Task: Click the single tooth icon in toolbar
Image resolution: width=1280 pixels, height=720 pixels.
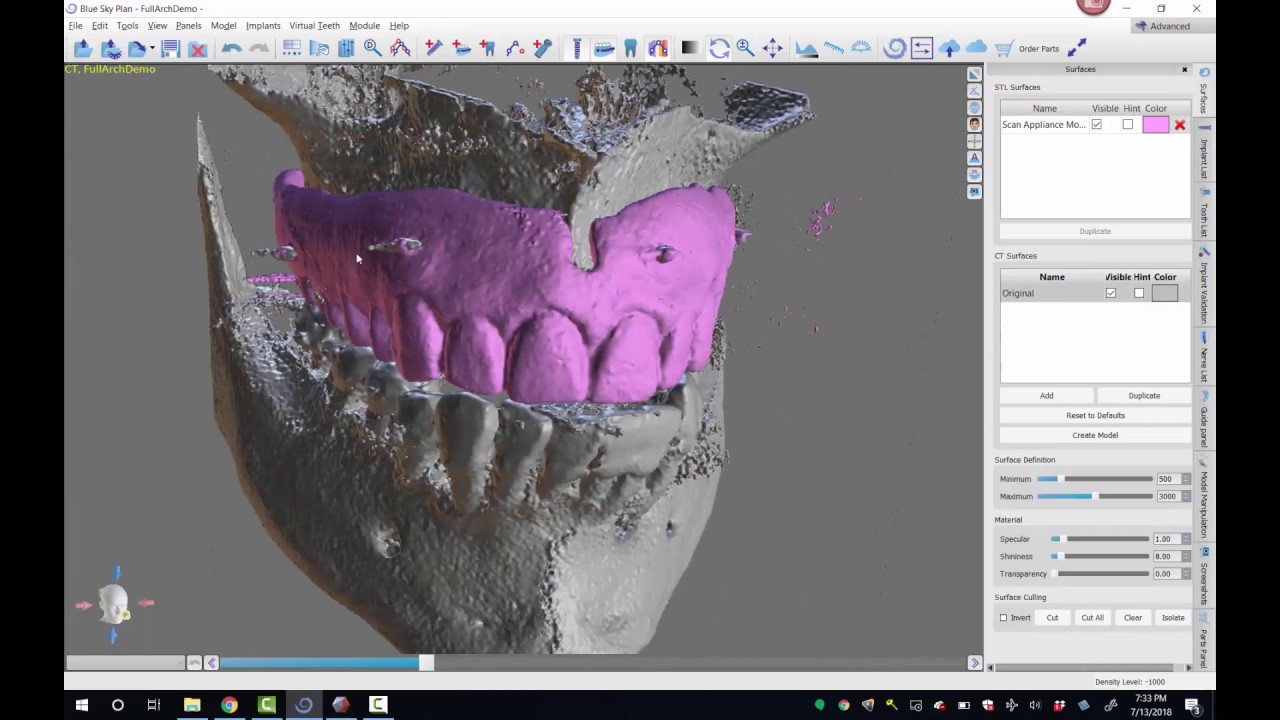Action: tap(631, 48)
